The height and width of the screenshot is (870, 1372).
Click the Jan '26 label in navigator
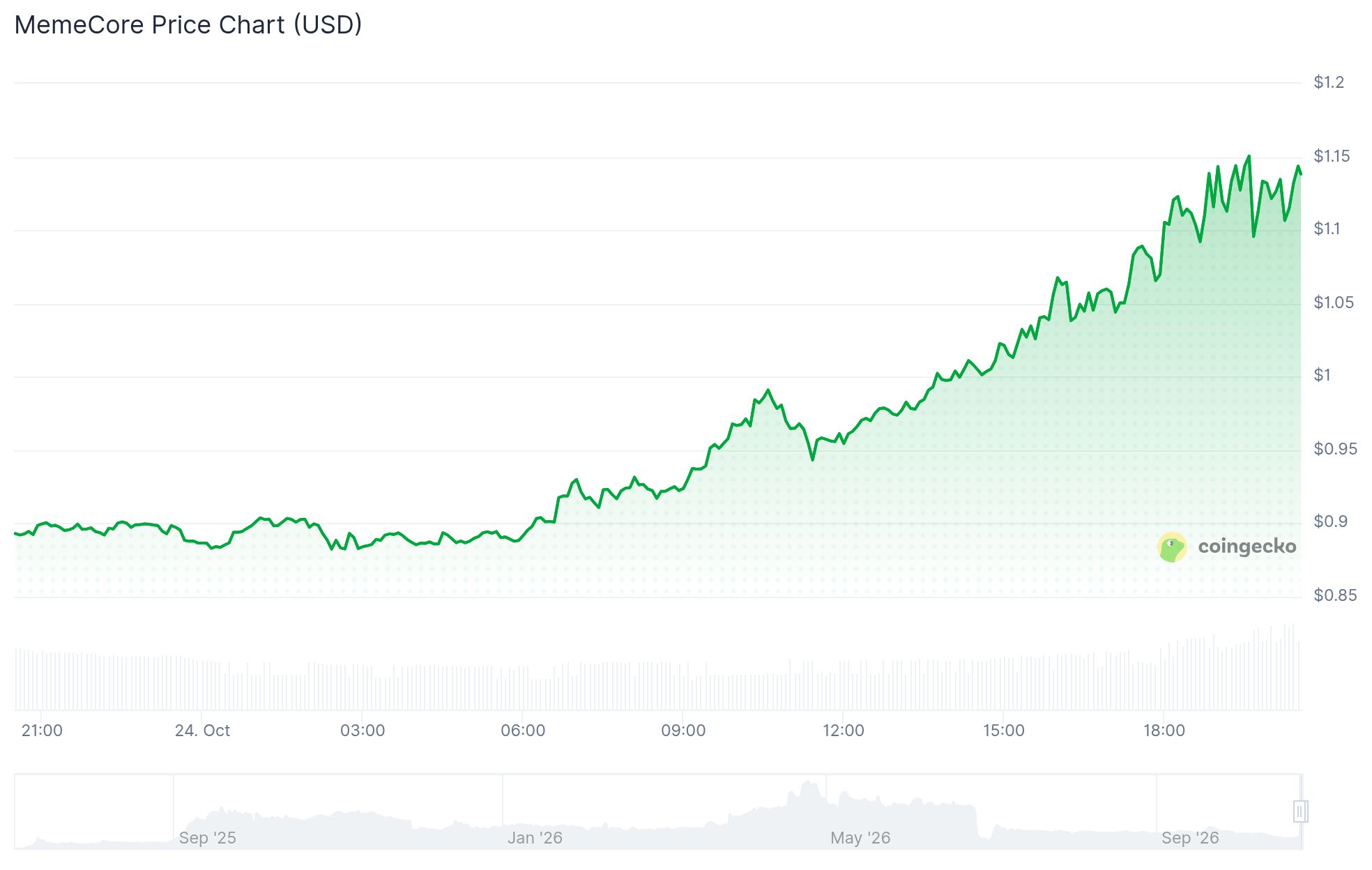(535, 838)
